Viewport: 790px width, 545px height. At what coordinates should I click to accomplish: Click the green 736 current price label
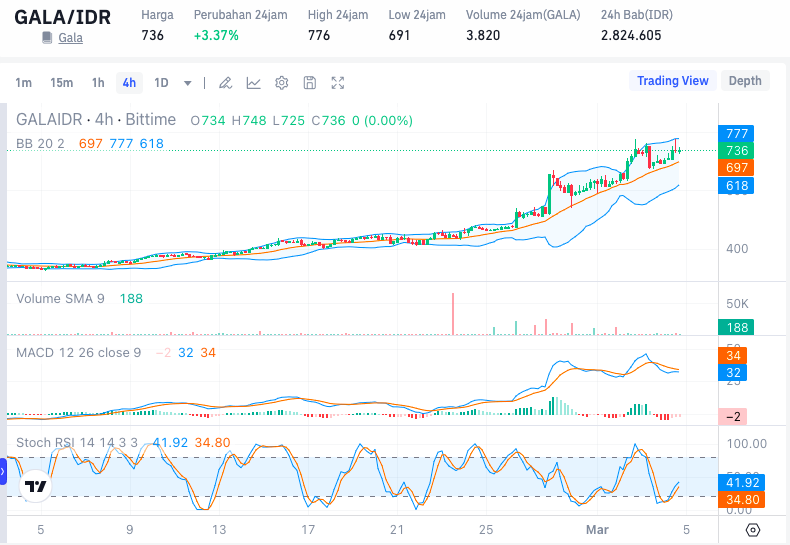click(x=736, y=151)
